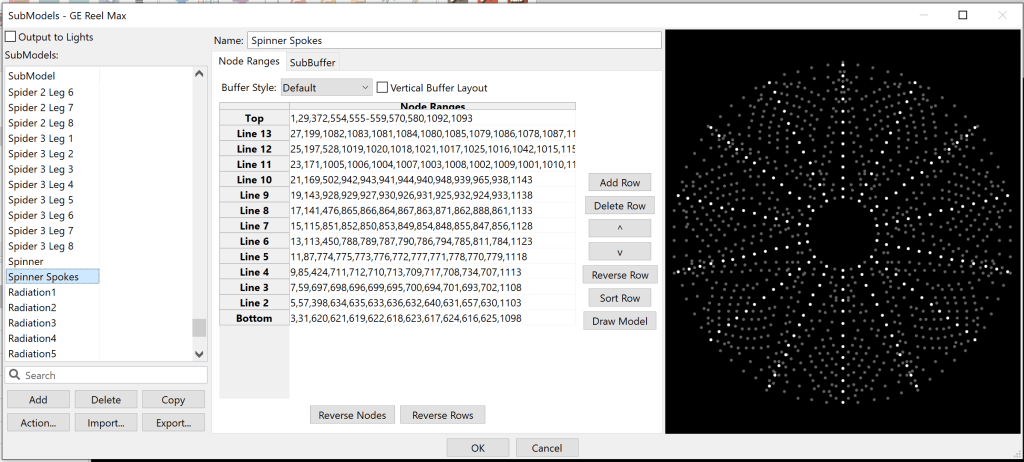The width and height of the screenshot is (1024, 462).
Task: Select the Line 13 row header
Action: tap(254, 133)
